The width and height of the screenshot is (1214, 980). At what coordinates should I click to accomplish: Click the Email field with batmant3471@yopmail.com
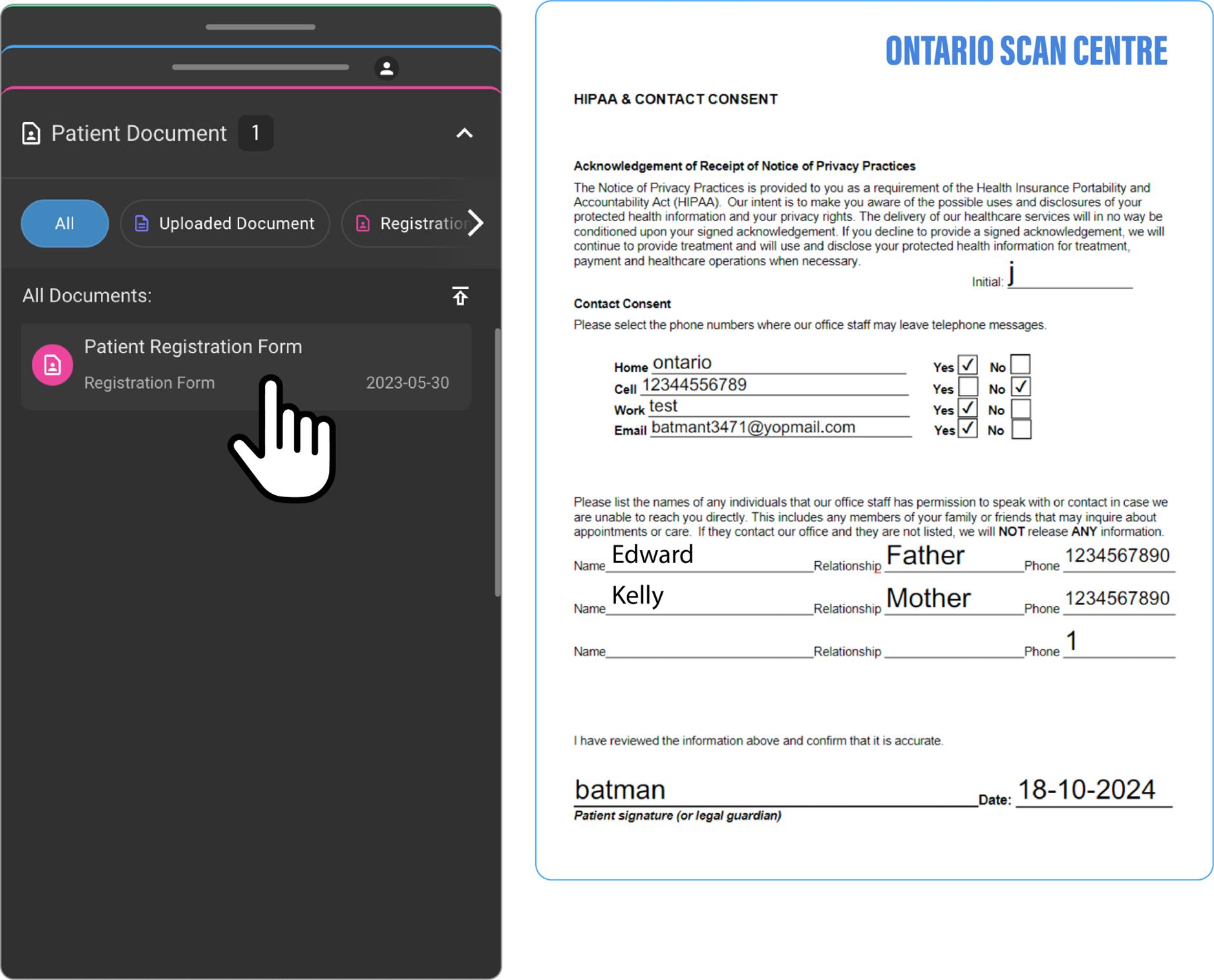click(x=779, y=428)
